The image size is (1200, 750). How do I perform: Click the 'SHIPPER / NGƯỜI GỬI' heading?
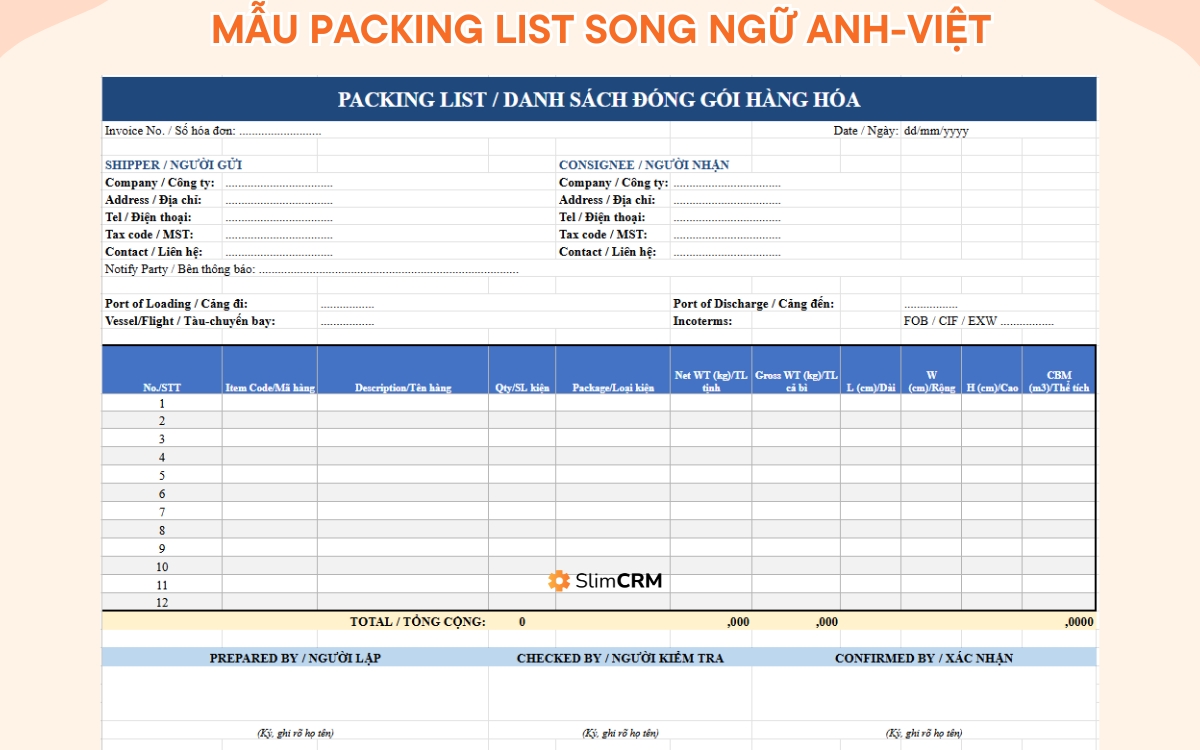[x=174, y=165]
